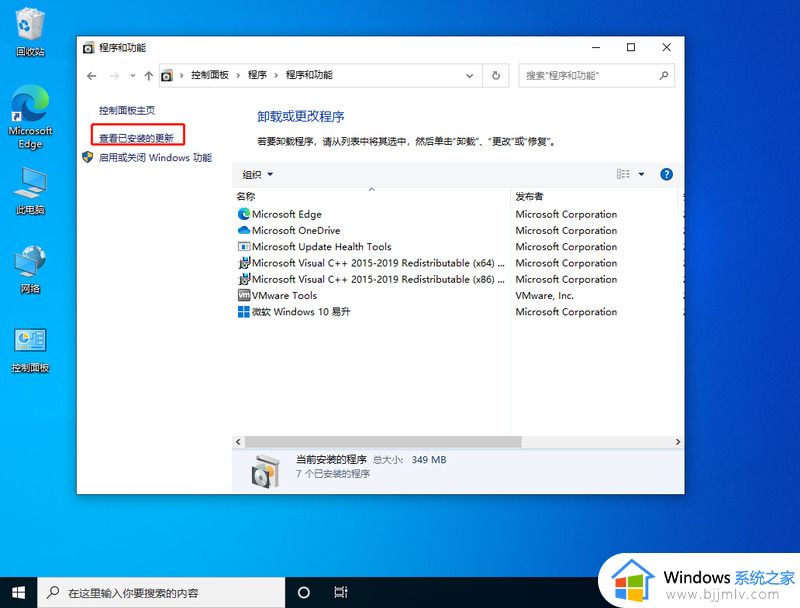Expand the view options dropdown arrow
800x608 pixels.
641,174
